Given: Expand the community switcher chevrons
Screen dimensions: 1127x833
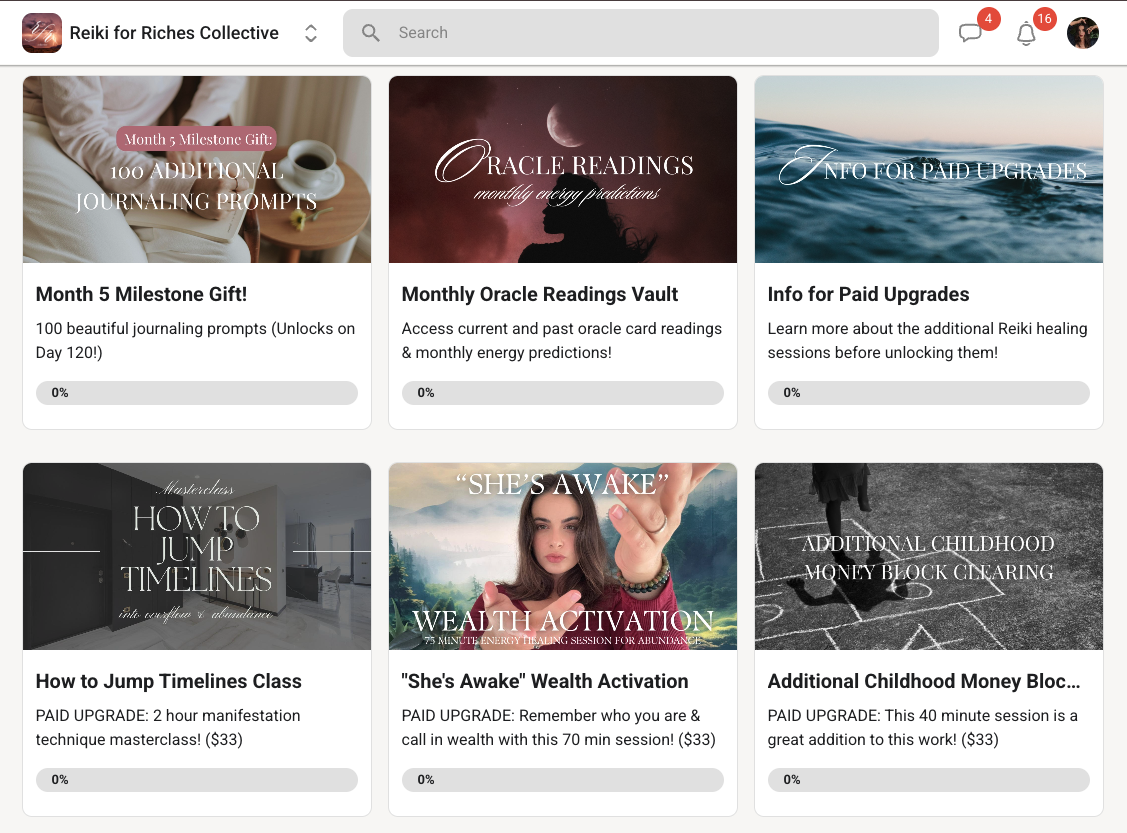Looking at the screenshot, I should point(310,33).
